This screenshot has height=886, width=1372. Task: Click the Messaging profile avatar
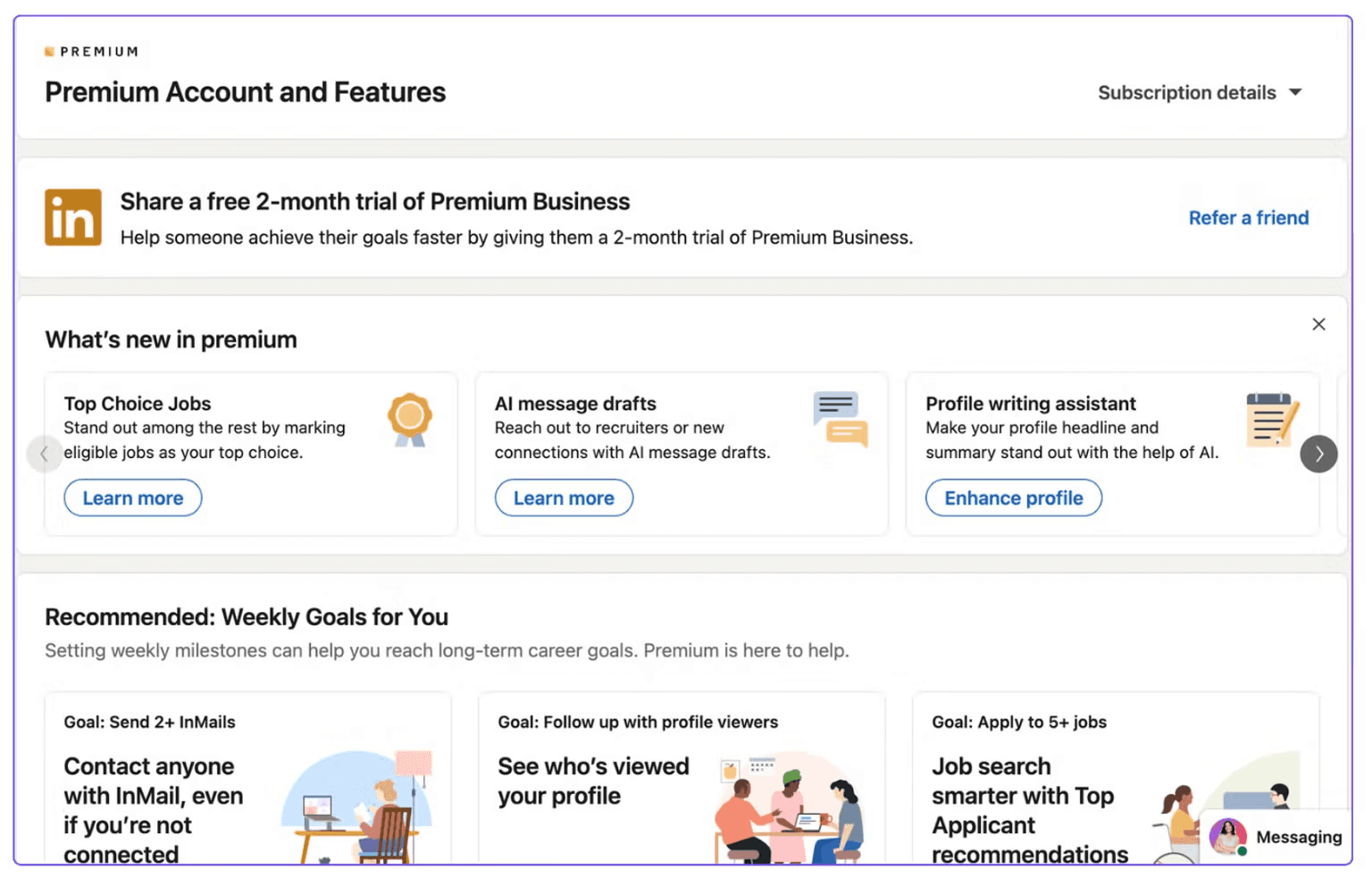[1227, 837]
